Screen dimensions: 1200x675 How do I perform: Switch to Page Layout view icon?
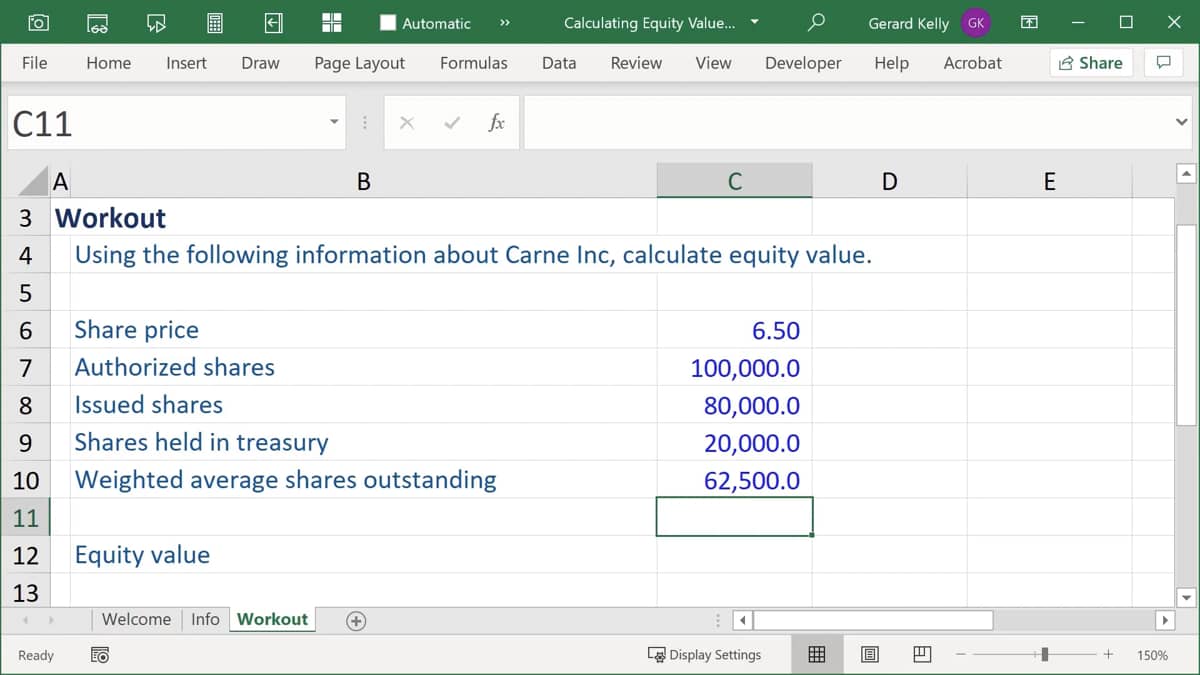pyautogui.click(x=870, y=655)
